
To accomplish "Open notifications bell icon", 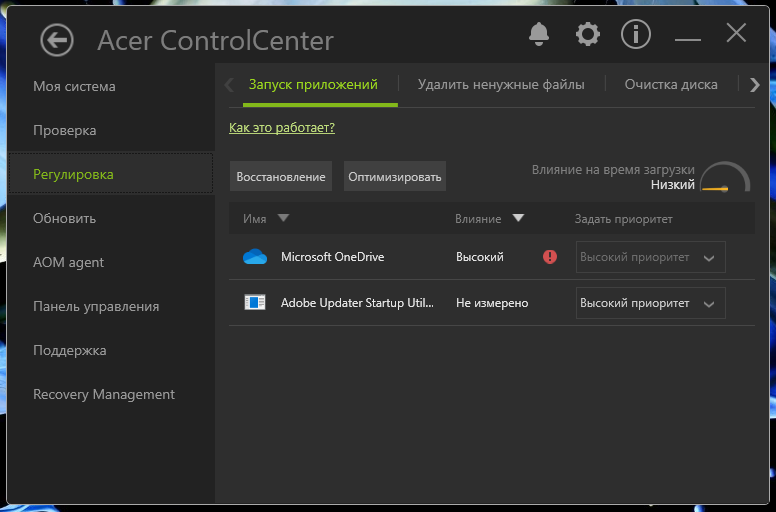I will click(539, 34).
